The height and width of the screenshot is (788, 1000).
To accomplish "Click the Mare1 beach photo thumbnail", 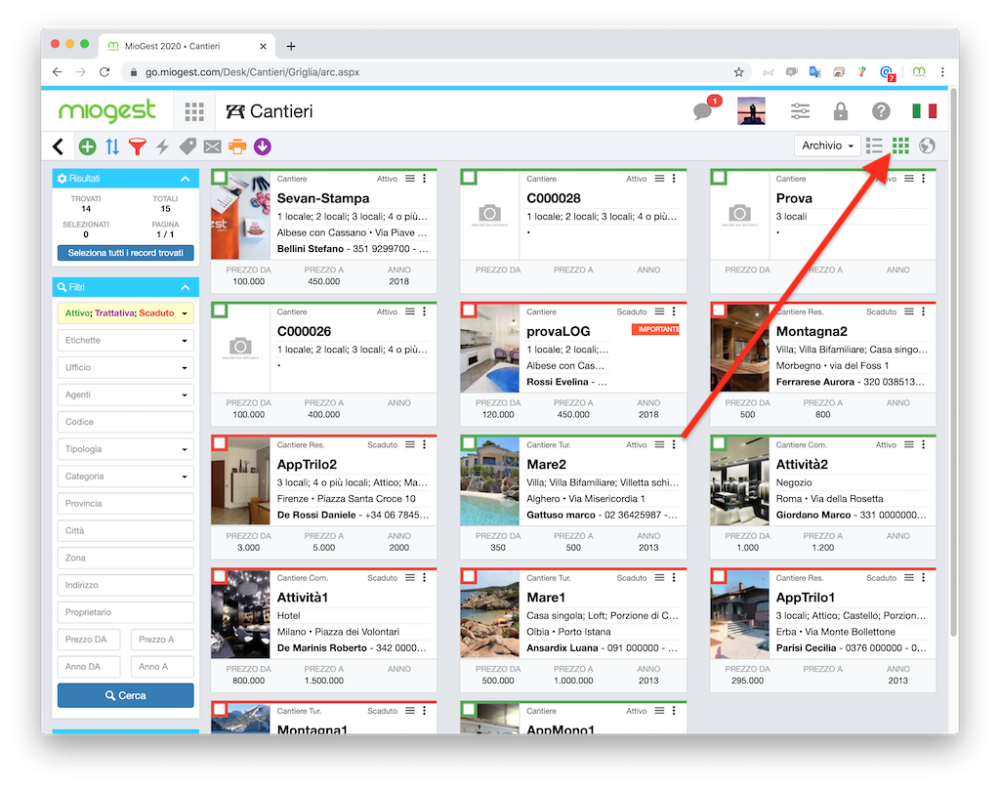I will pyautogui.click(x=489, y=614).
